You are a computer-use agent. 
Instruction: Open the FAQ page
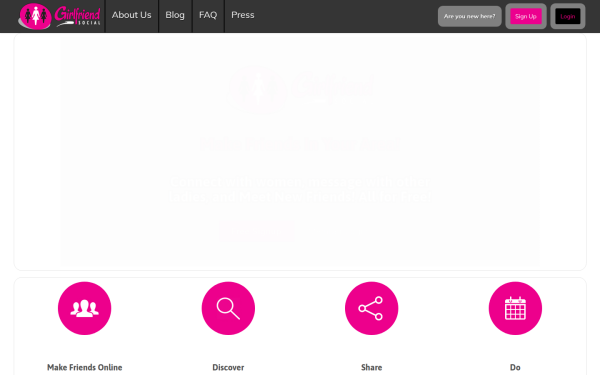tap(208, 15)
